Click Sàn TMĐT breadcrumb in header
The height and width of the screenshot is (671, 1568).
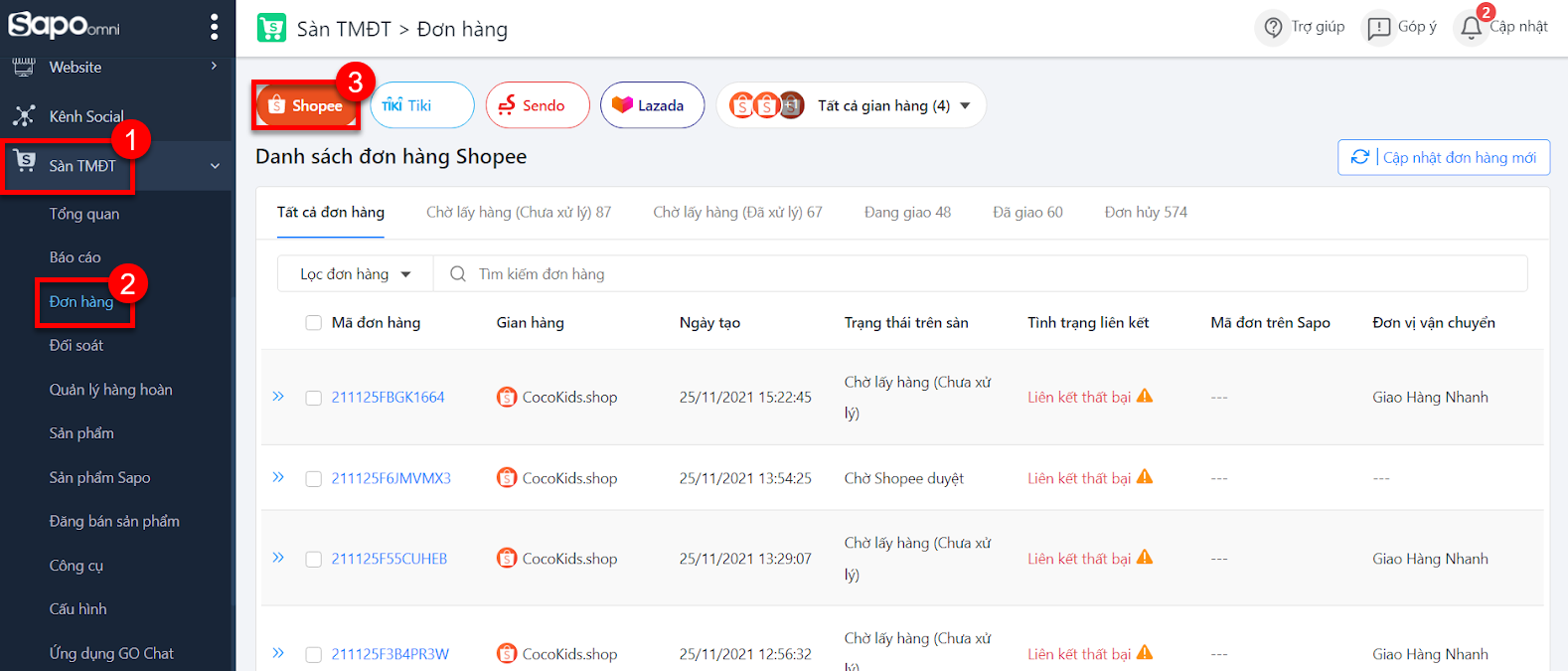click(x=344, y=29)
